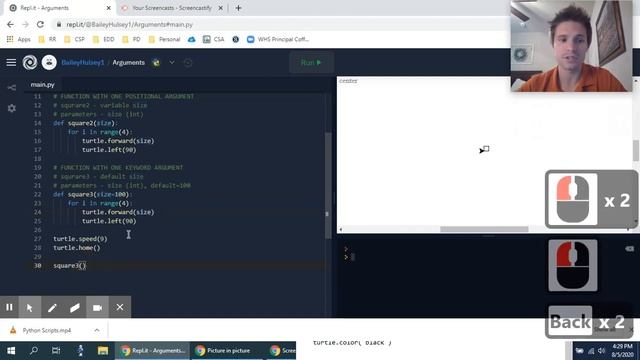Open the system volume icon

pyautogui.click(x=601, y=351)
